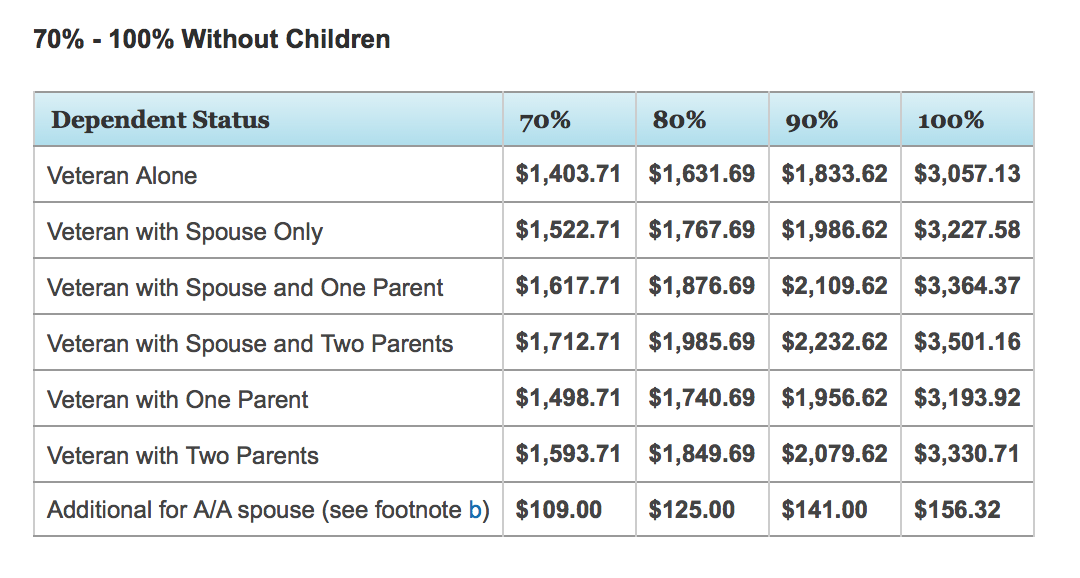Click the Veteran with Two Parents label
This screenshot has width=1080, height=578.
[x=183, y=456]
